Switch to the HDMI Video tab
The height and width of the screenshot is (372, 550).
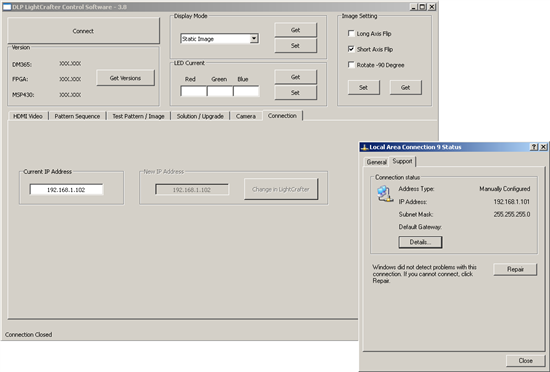28,116
